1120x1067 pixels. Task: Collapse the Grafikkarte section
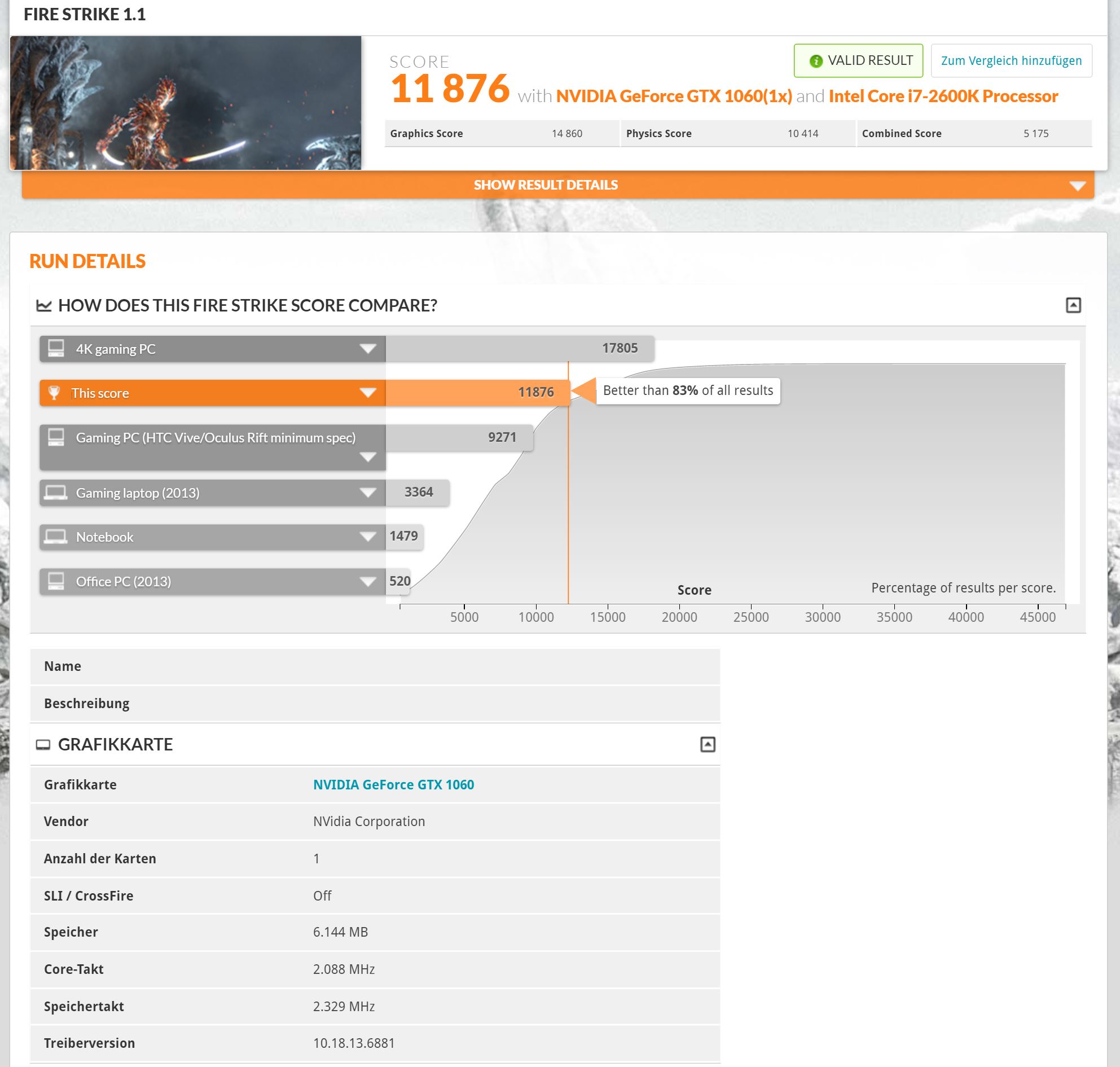707,744
